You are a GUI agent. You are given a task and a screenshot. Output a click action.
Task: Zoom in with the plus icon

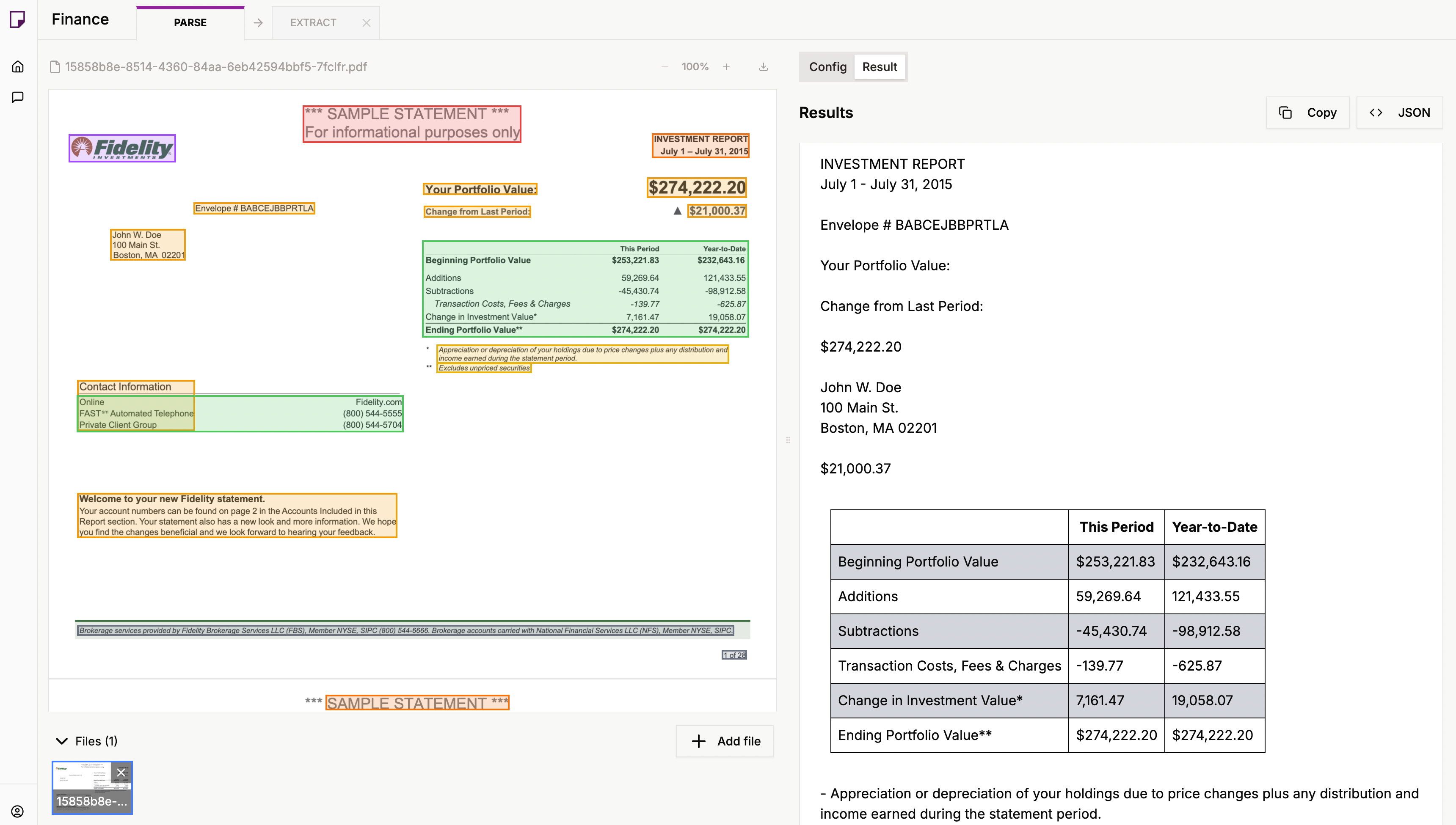tap(726, 67)
